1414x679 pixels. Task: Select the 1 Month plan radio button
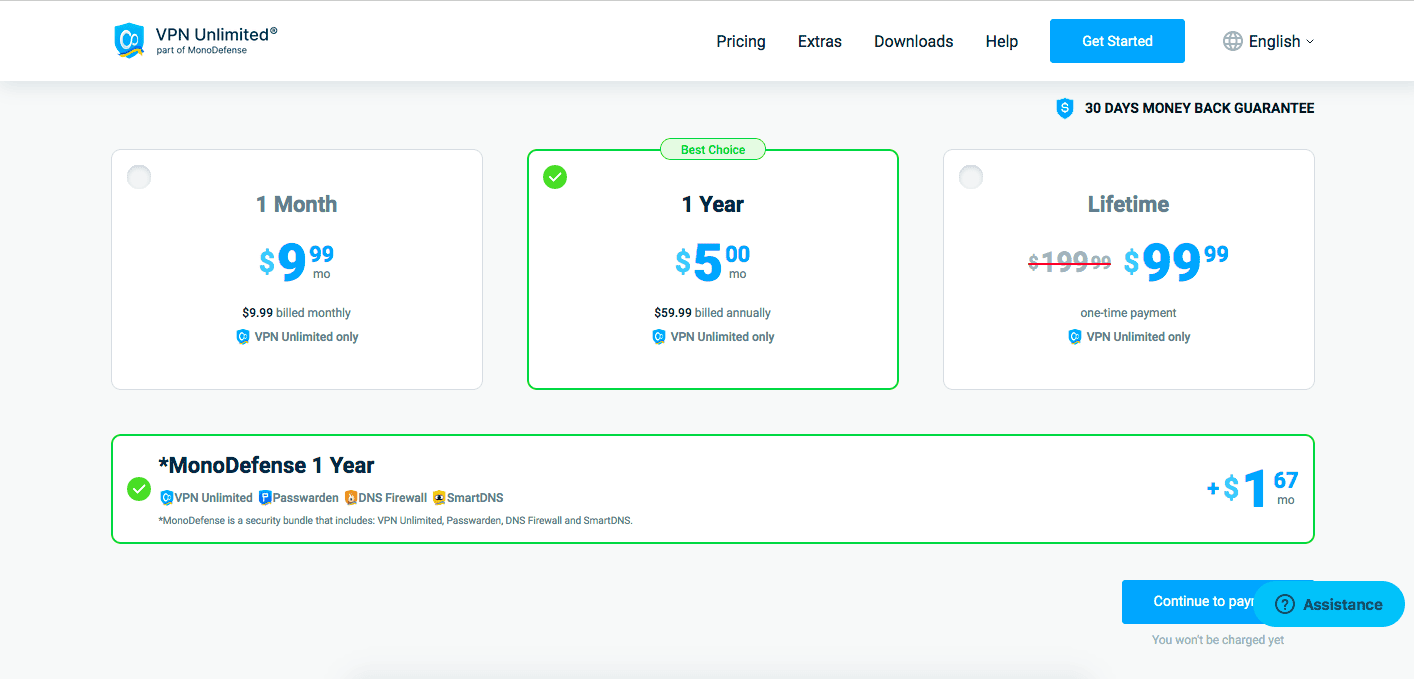click(139, 177)
